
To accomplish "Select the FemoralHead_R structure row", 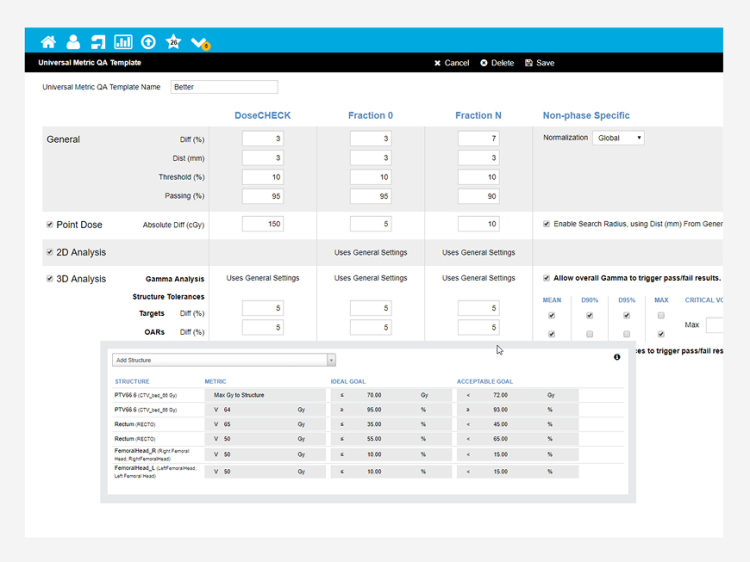I will point(367,454).
